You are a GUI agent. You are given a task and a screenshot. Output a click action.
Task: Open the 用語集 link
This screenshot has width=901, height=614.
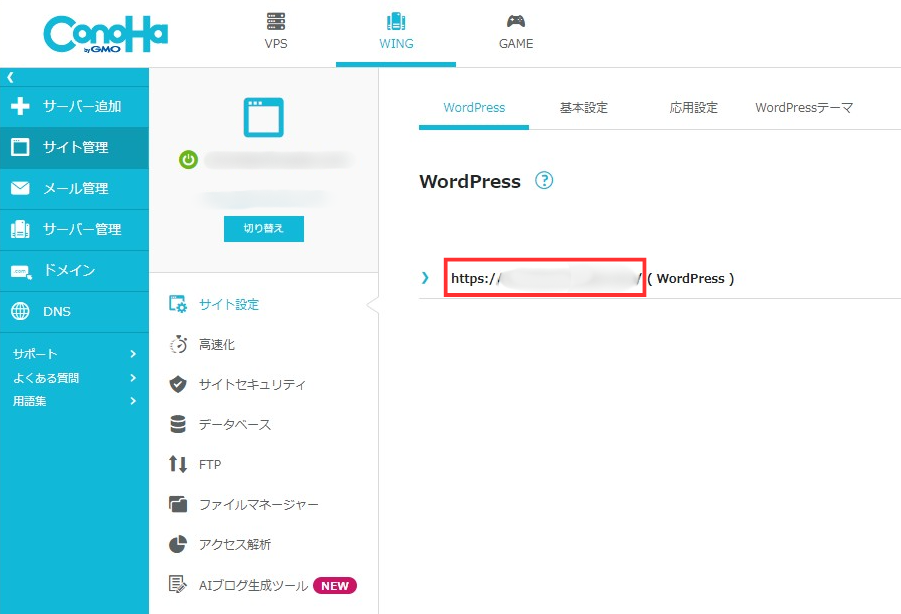(29, 401)
